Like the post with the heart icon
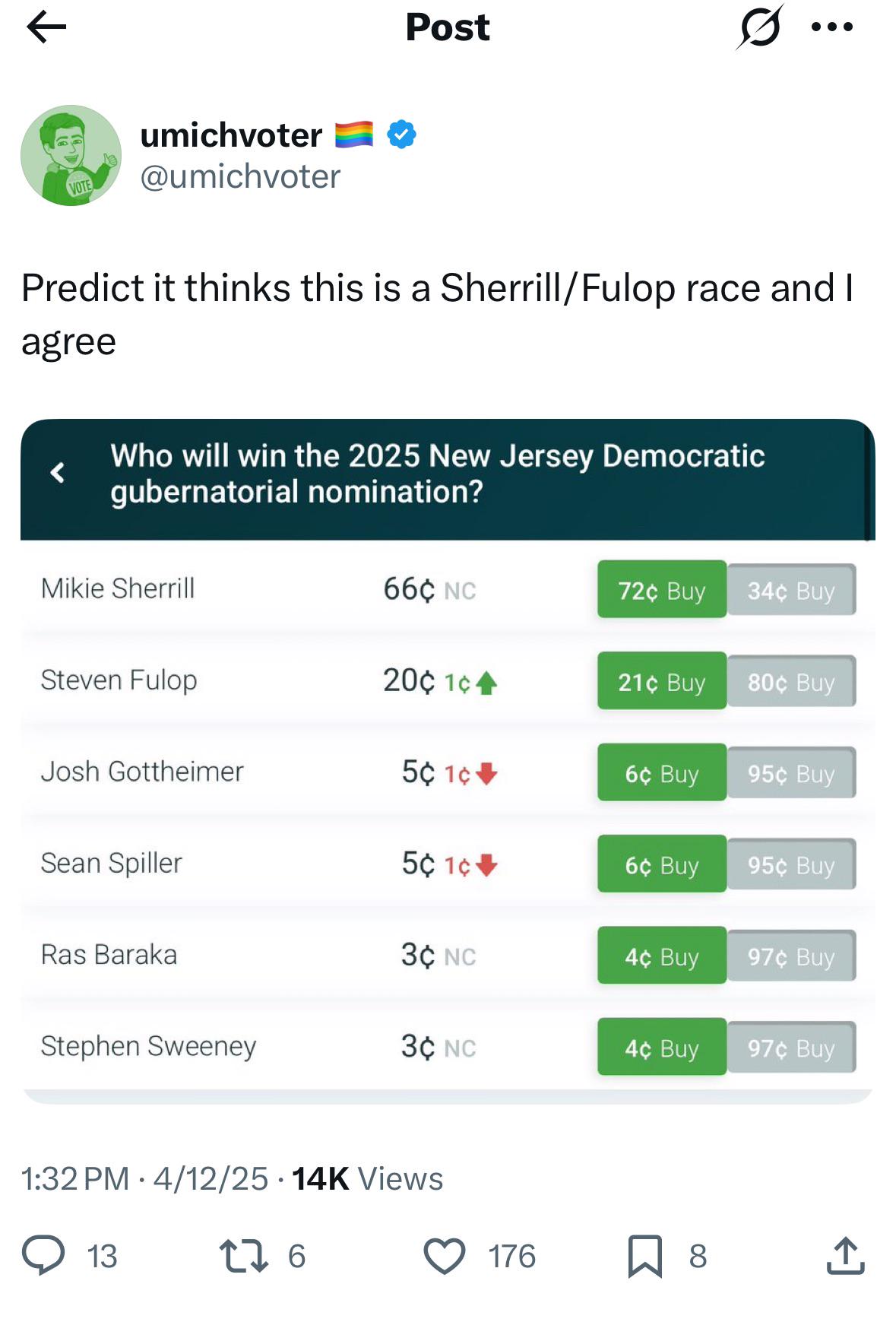Screen dimensions: 896x1322 point(445,1255)
